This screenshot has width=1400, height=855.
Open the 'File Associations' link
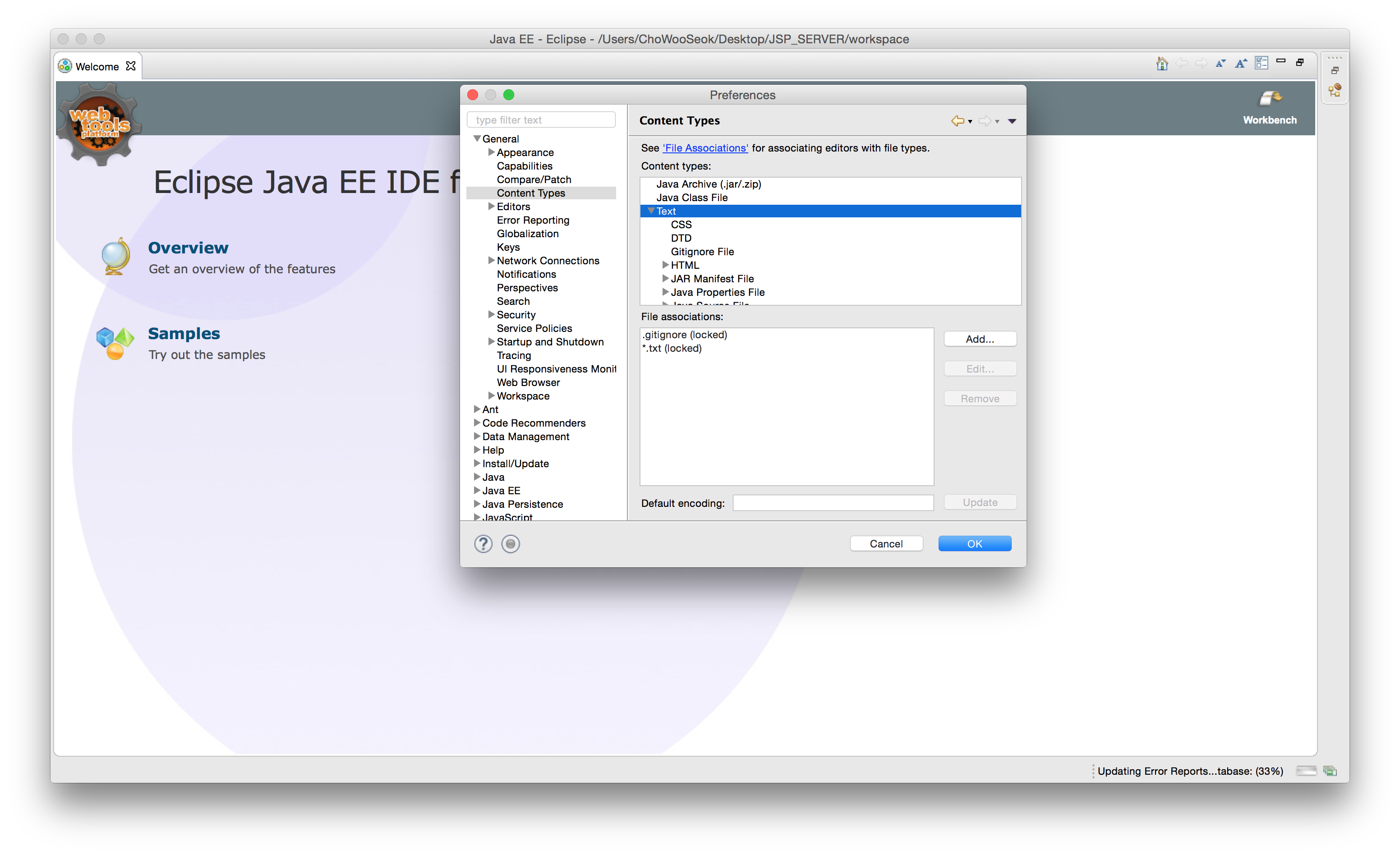(705, 148)
